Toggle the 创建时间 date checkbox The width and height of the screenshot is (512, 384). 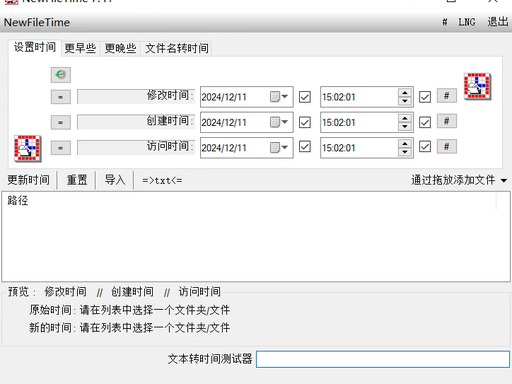pyautogui.click(x=305, y=122)
